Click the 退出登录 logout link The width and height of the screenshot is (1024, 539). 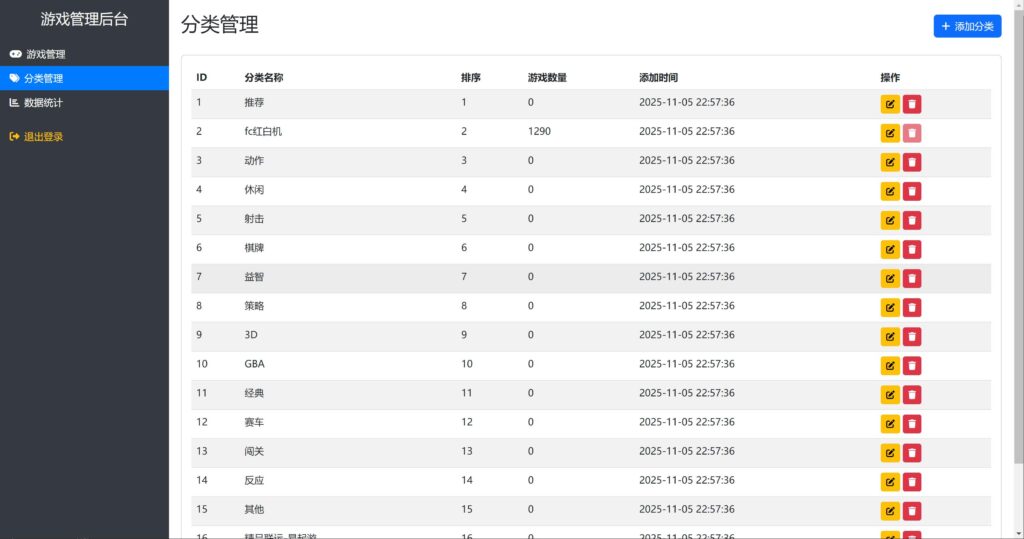pos(44,136)
